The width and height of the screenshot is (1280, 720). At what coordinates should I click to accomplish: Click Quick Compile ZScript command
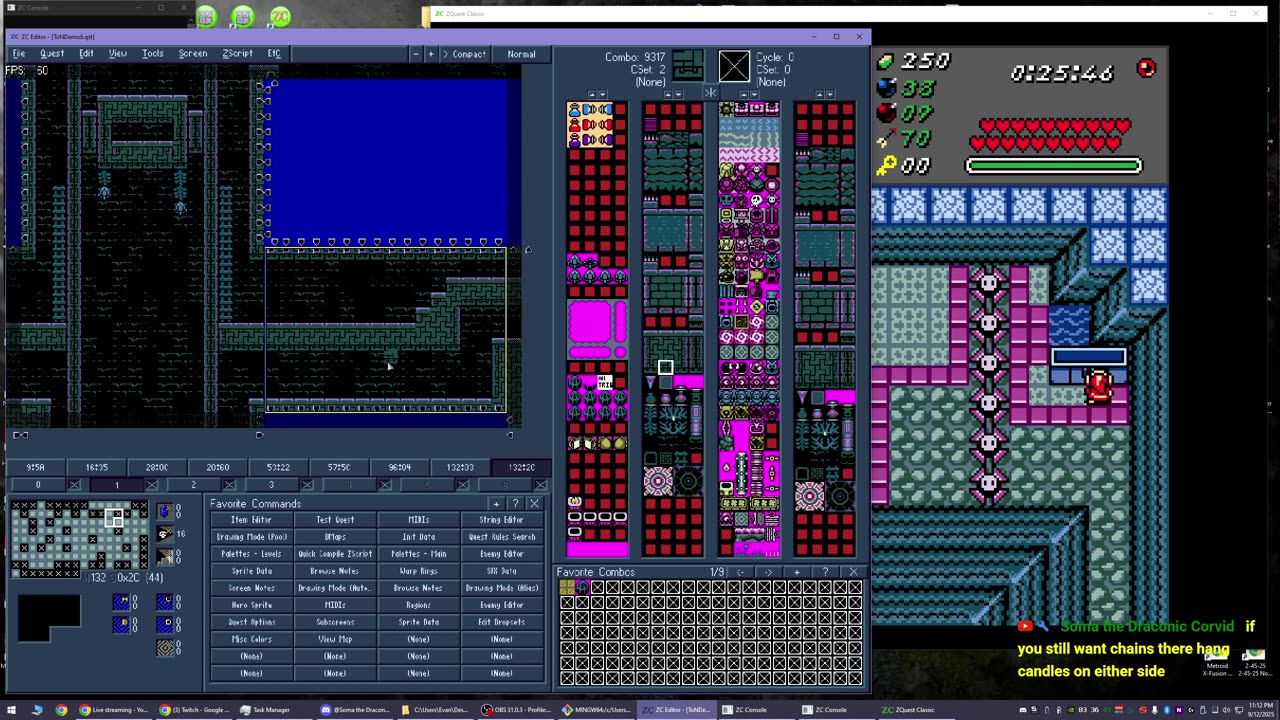click(x=335, y=554)
